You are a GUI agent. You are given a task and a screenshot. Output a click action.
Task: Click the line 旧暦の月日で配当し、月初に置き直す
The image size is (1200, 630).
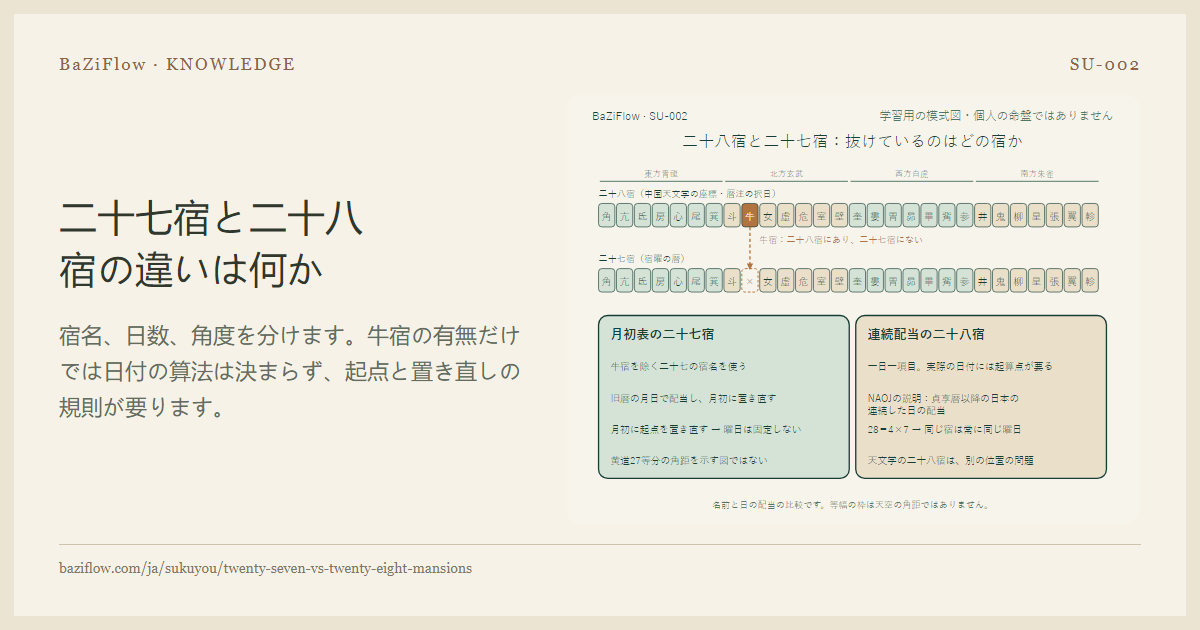[693, 398]
